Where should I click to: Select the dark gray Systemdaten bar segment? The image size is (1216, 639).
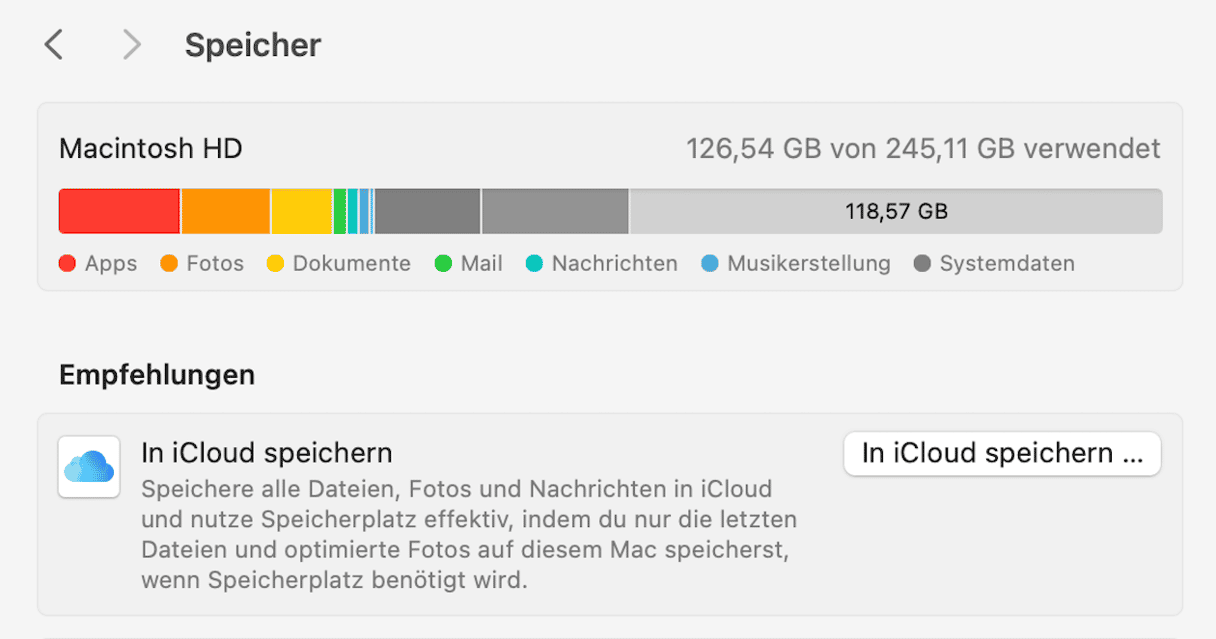click(x=427, y=211)
